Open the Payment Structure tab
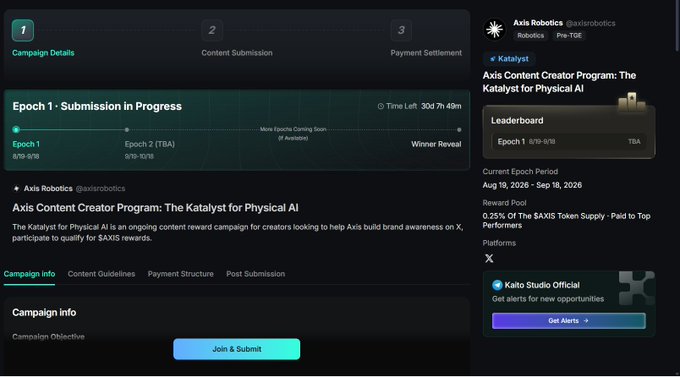The image size is (680, 377). pos(180,274)
